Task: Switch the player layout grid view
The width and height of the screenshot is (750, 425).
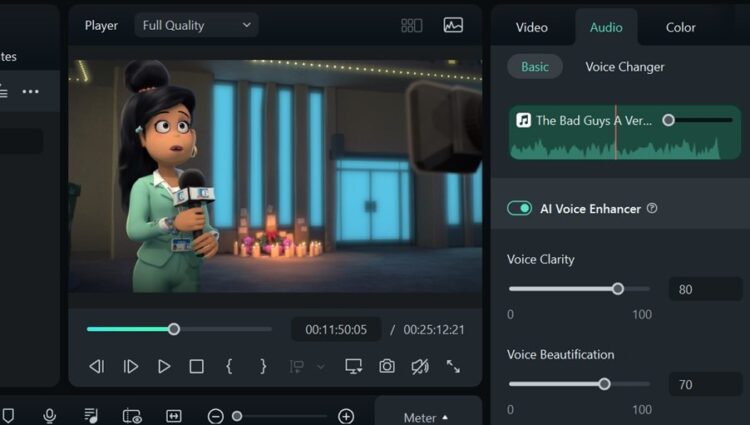Action: click(411, 25)
